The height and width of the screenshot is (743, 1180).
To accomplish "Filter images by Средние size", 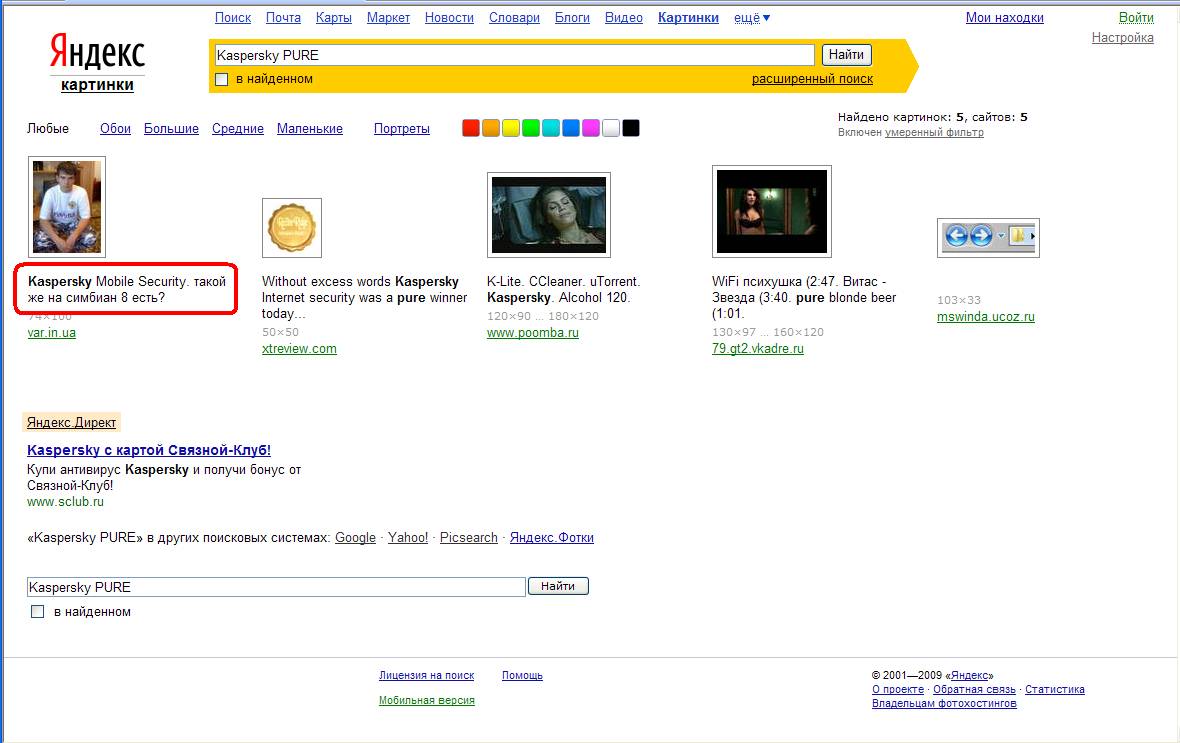I will (238, 129).
